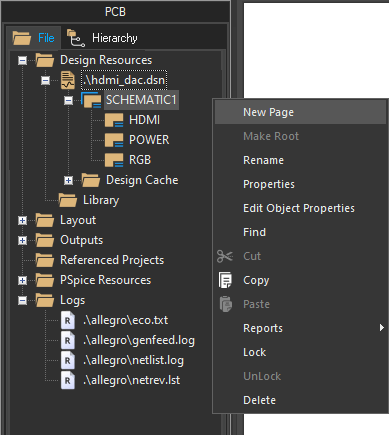Screen dimensions: 389x435
Task: Click the clipboard icon beside Paste
Action: pyautogui.click(x=226, y=304)
